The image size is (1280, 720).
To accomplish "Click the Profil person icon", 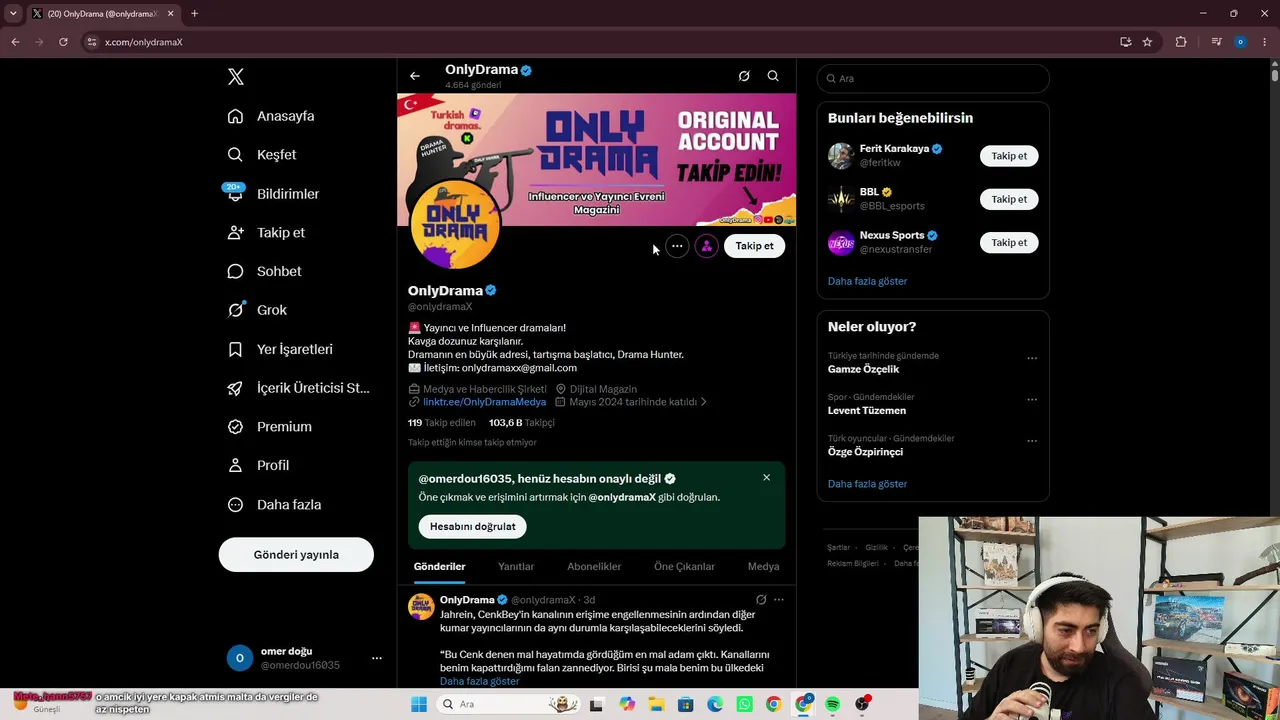I will (235, 465).
